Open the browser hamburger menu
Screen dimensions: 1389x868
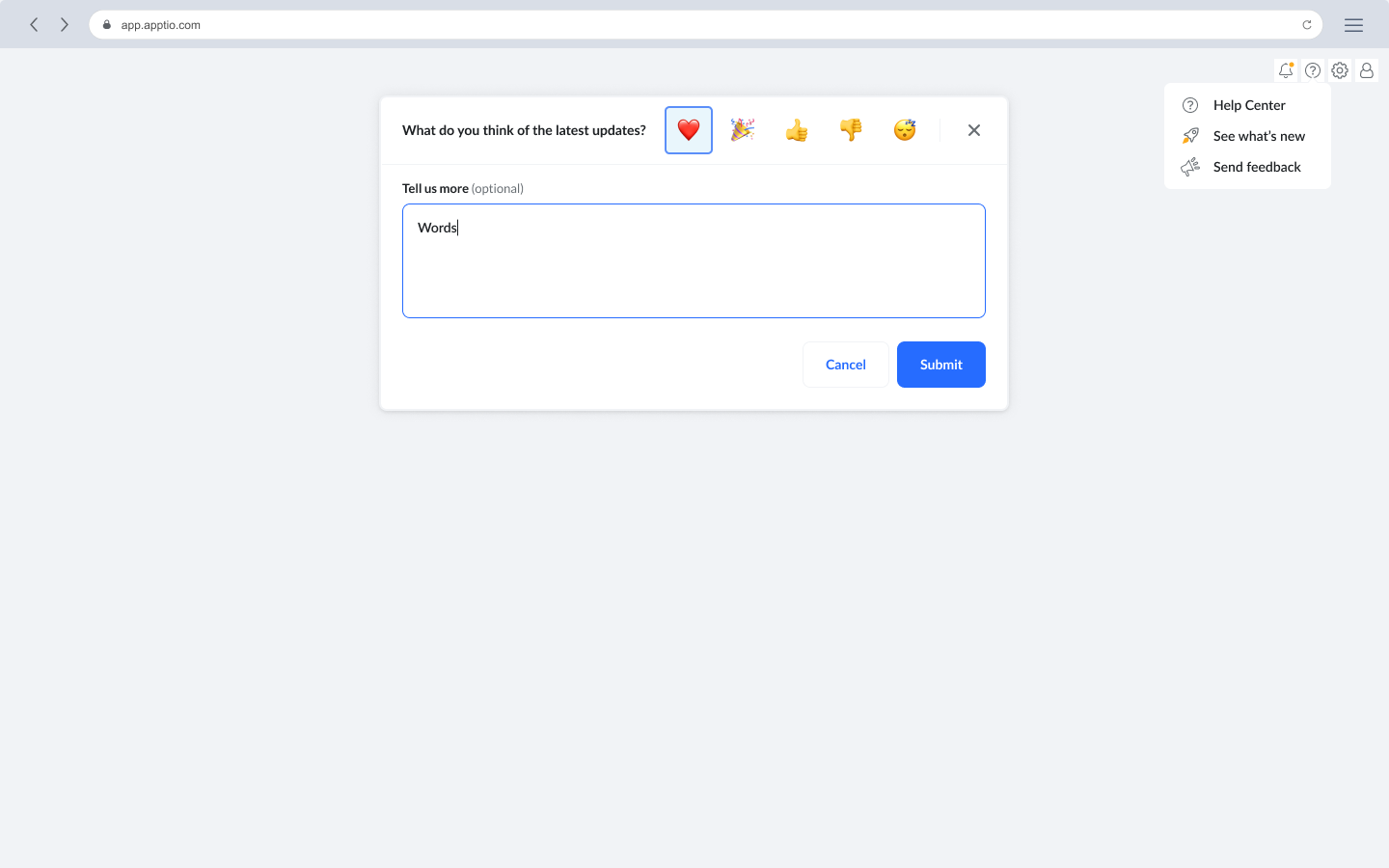(x=1353, y=25)
